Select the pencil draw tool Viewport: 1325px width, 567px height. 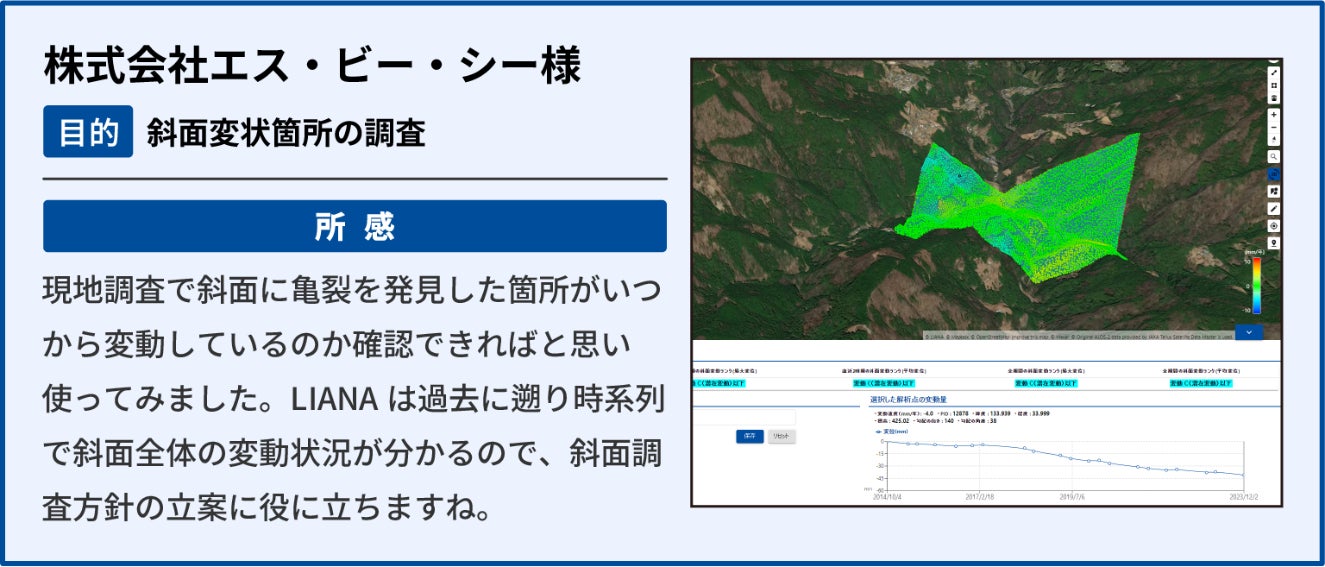click(1274, 208)
